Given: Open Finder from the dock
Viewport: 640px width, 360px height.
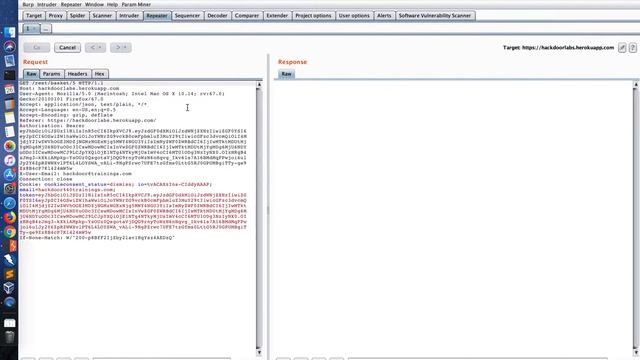Looking at the screenshot, I should tap(9, 32).
